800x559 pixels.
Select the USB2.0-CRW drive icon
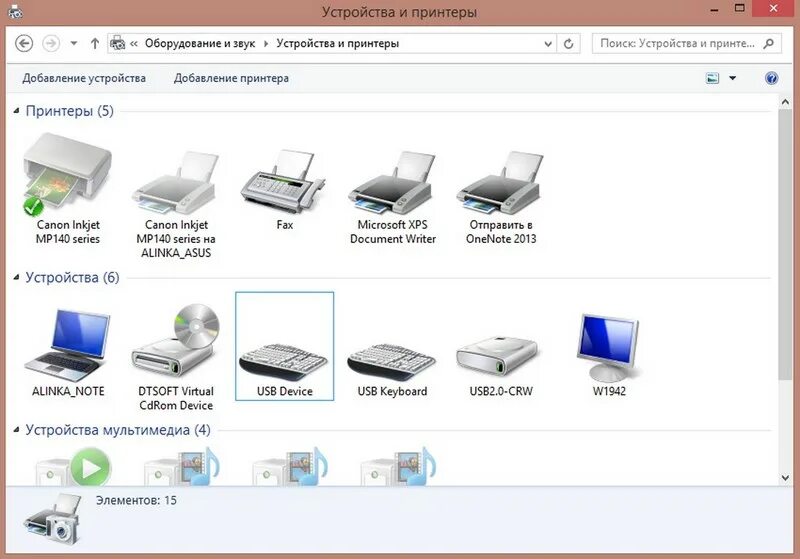[x=497, y=357]
